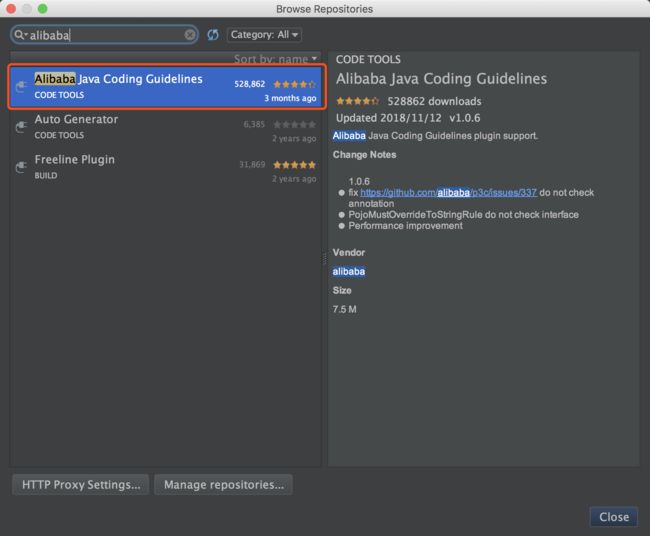The image size is (650, 536).
Task: Open the Category: All dropdown
Action: pos(264,35)
